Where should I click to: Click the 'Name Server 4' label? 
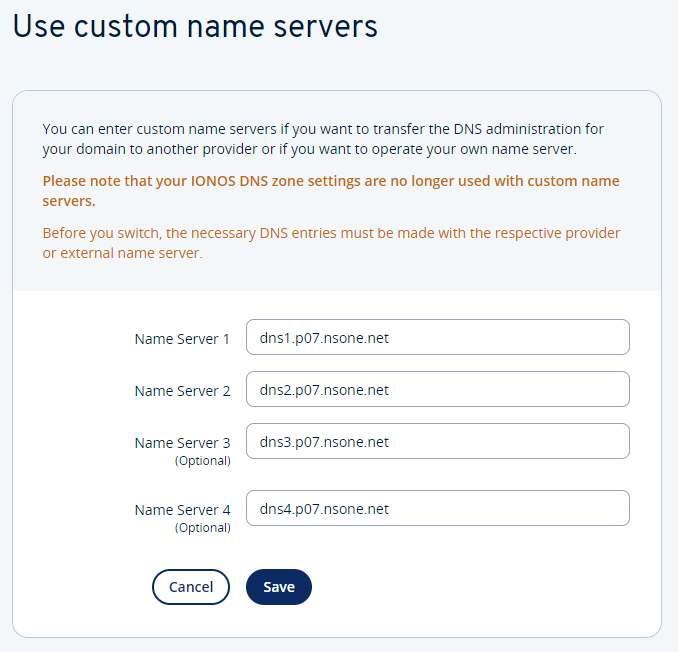coord(182,510)
